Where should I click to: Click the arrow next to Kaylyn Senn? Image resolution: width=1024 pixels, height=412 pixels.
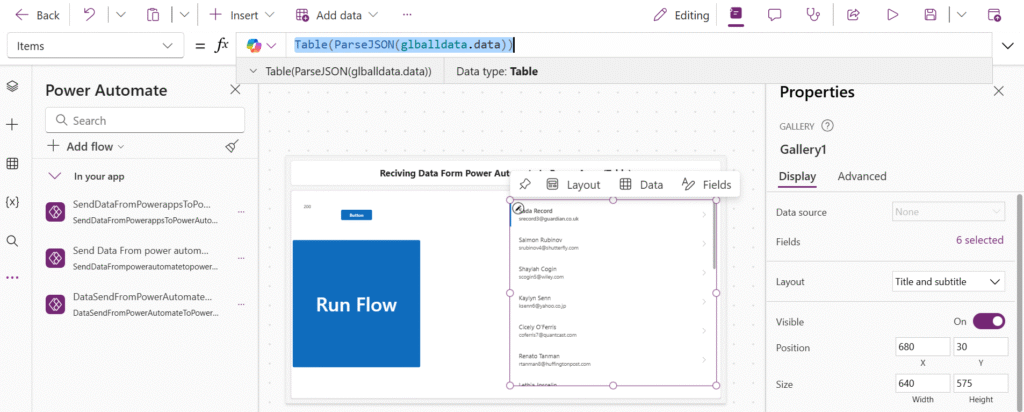pyautogui.click(x=704, y=302)
